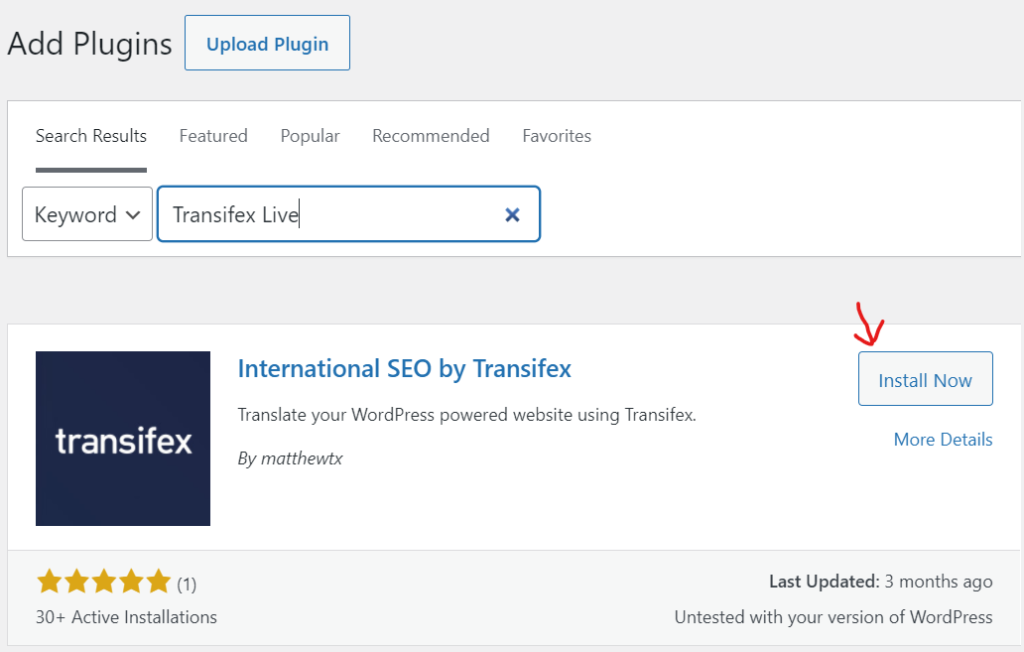Click the Upload Plugin button
This screenshot has width=1024, height=652.
coord(267,43)
